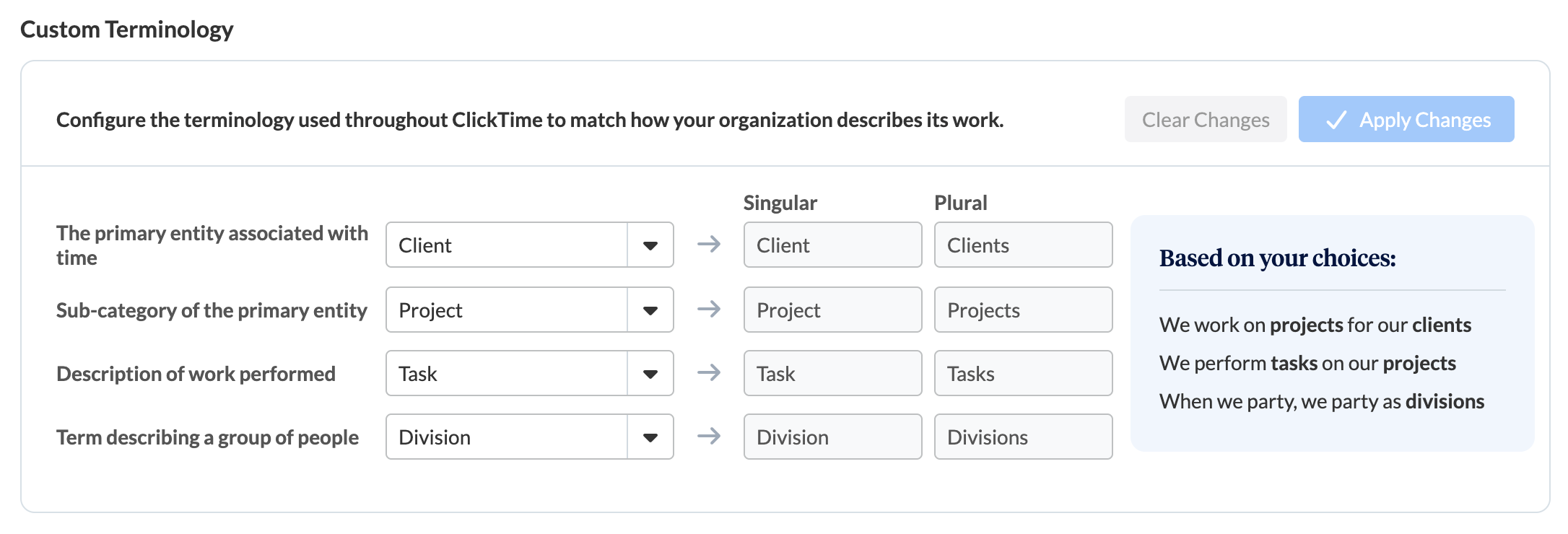
Task: Click the arrow icon in Project row
Action: click(x=709, y=309)
